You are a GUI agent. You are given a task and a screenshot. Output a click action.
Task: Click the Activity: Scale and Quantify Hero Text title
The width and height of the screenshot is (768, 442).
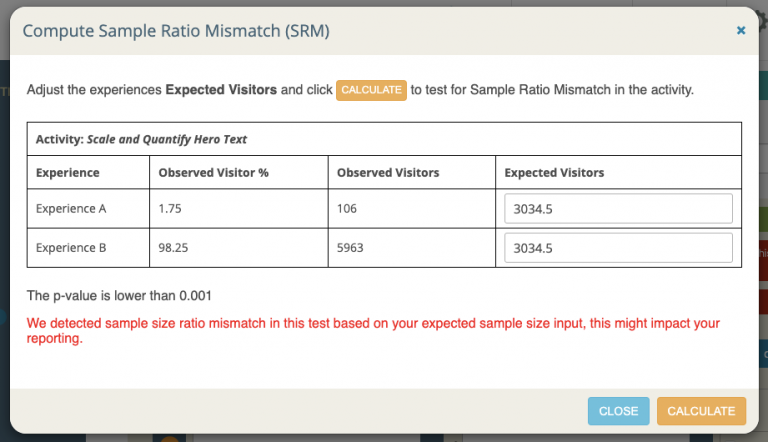point(141,139)
